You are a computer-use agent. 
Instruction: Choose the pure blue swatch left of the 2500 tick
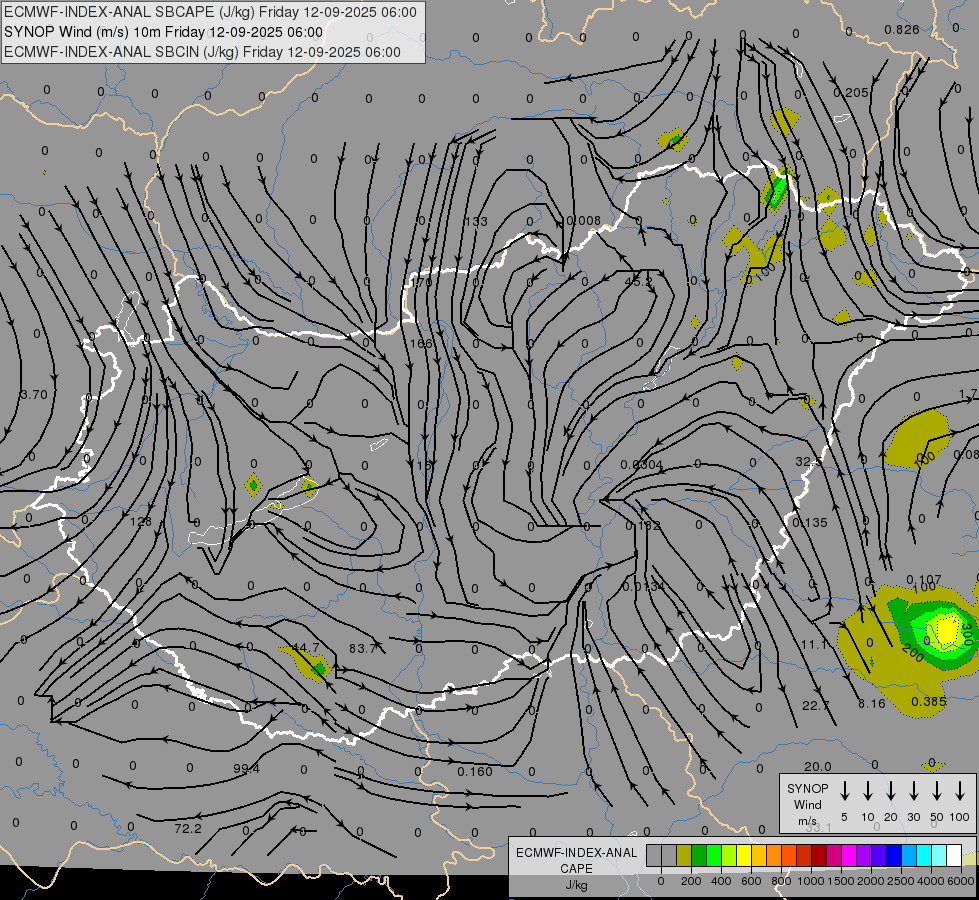pyautogui.click(x=893, y=855)
